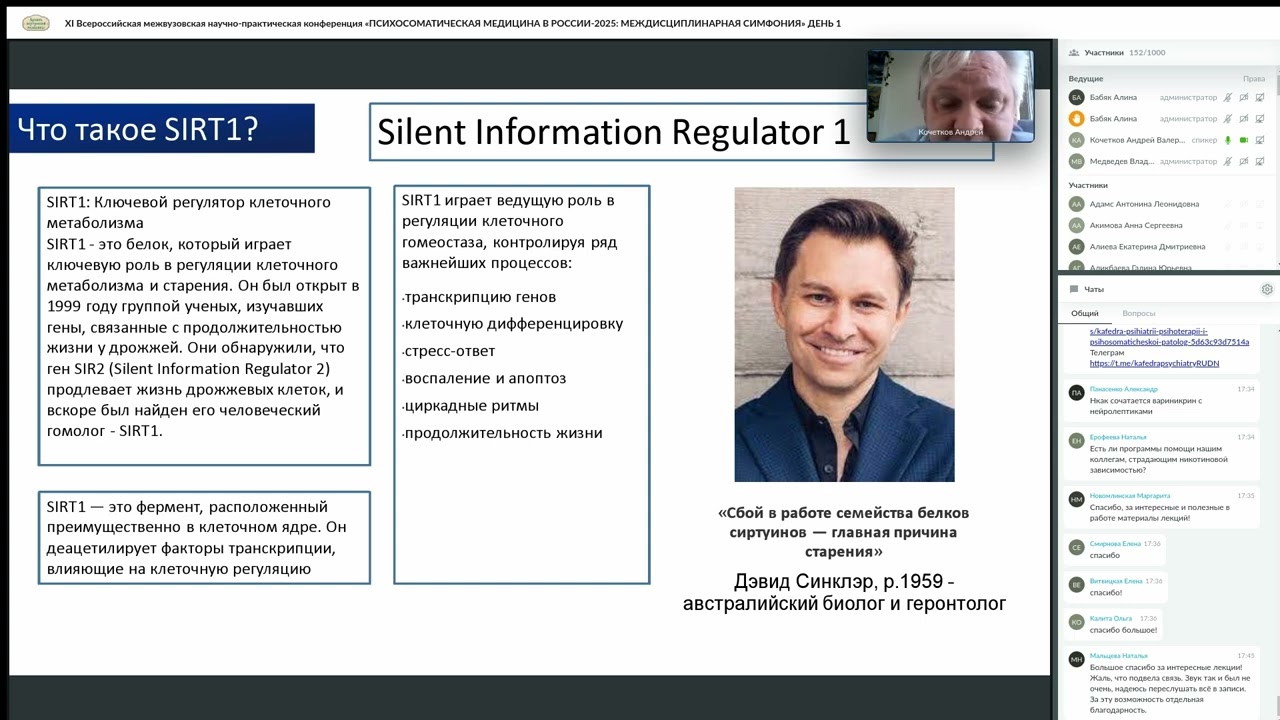The image size is (1280, 720).
Task: Select participant Акимова Анна Сергеевна
Action: (1136, 225)
